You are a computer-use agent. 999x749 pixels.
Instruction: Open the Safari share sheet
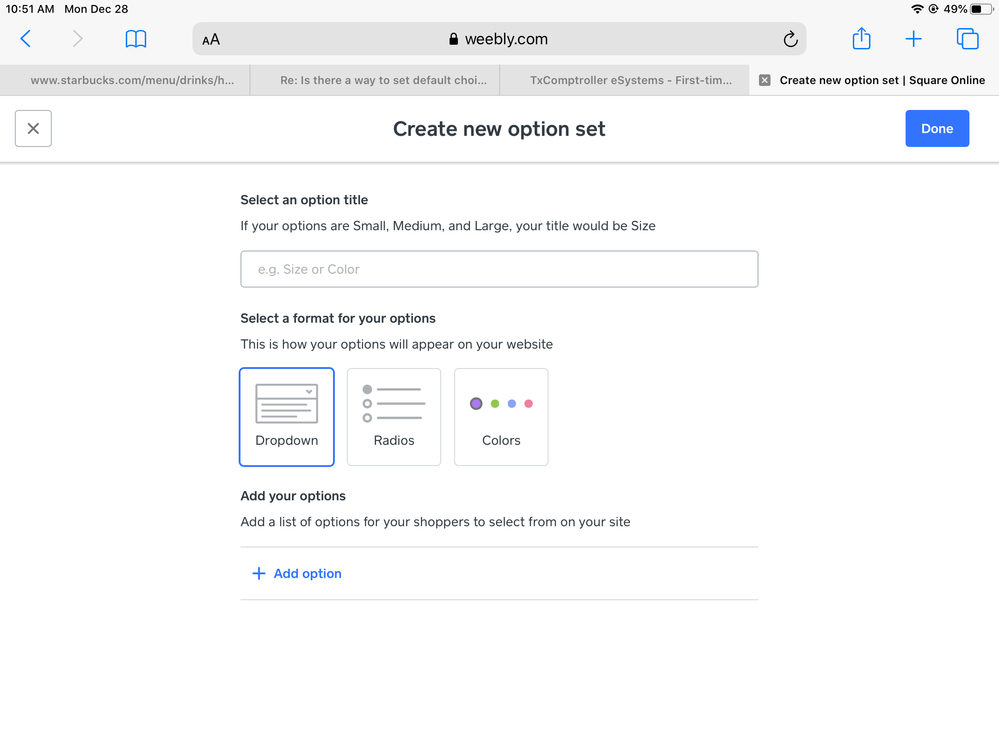861,39
